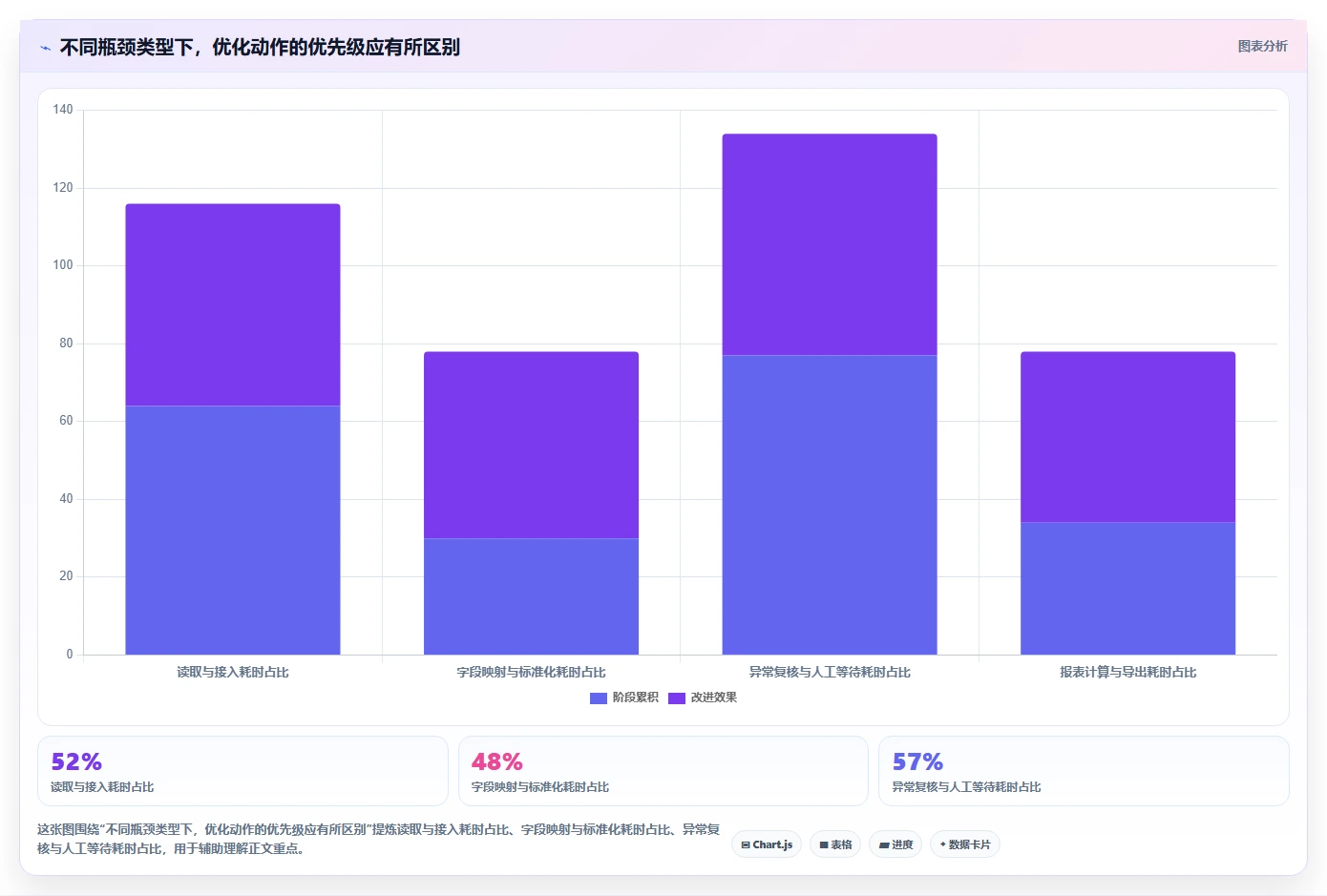Click blue 阶段累积 bar for 报表计算与导出耗时占比
Image resolution: width=1327 pixels, height=896 pixels.
tap(1127, 588)
